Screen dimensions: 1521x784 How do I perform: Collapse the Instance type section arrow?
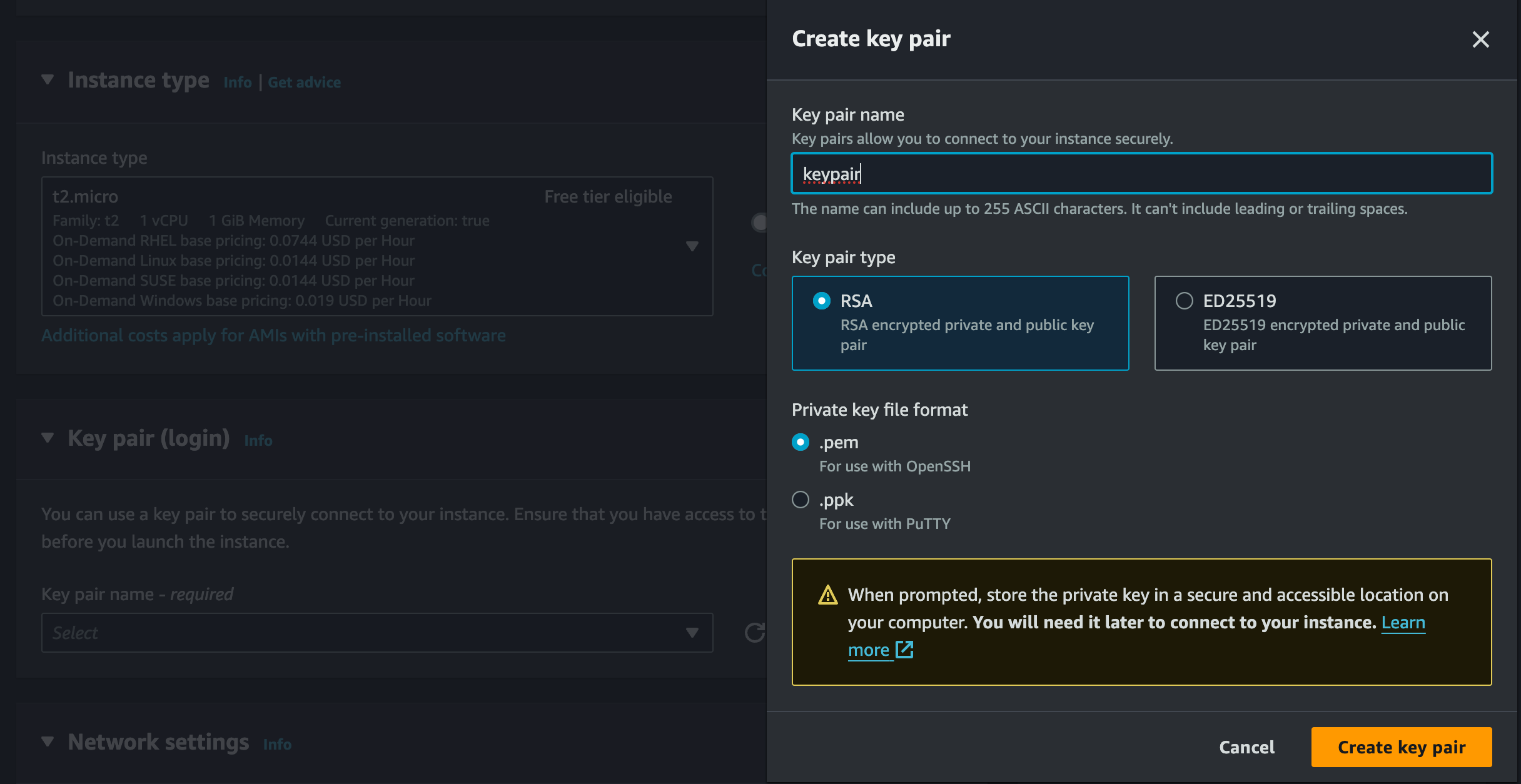click(x=48, y=80)
